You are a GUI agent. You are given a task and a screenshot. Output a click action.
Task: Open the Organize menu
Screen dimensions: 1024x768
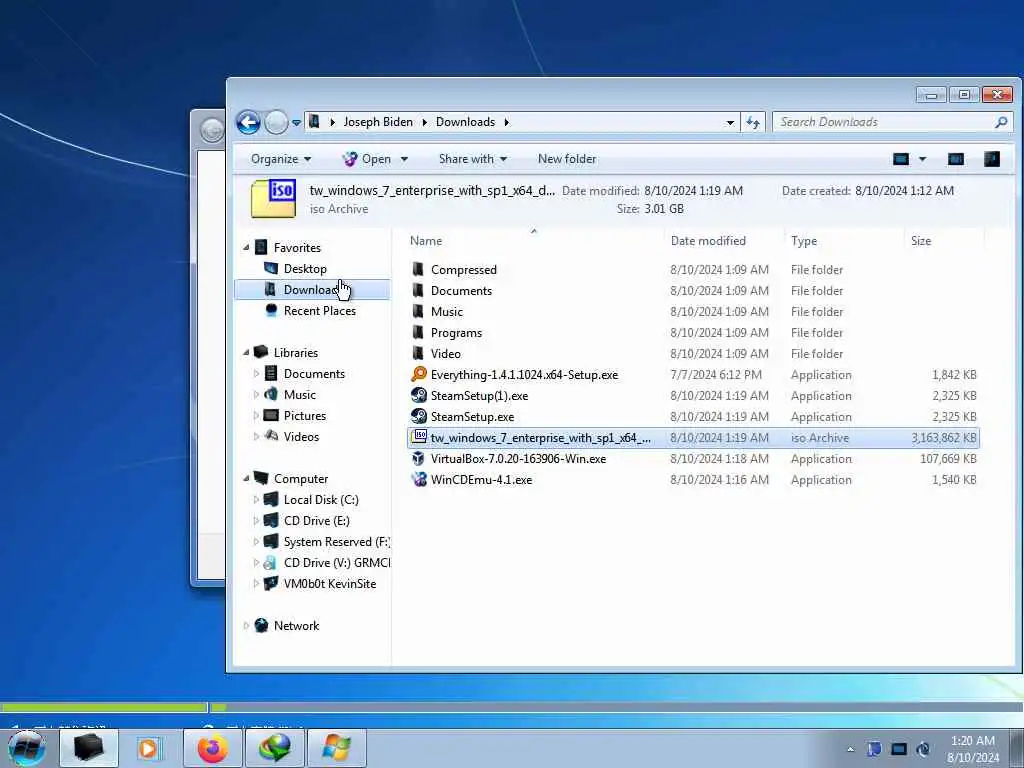pos(281,159)
